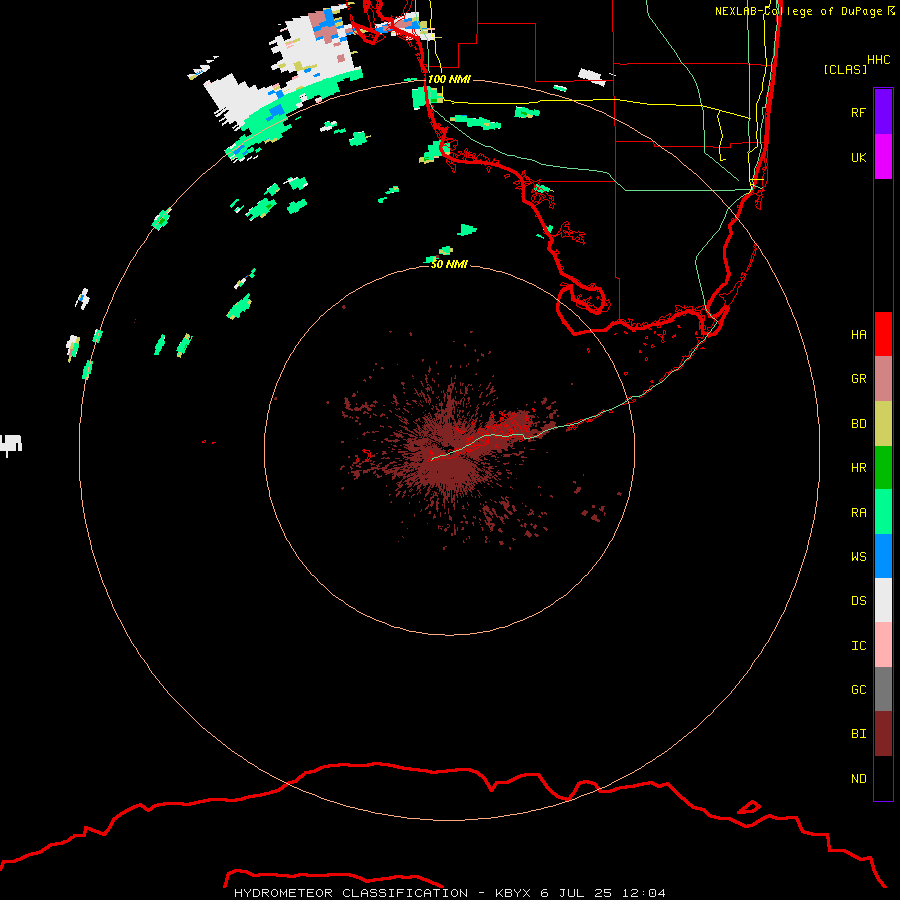Click the DS dry snow white swatch

tap(883, 600)
